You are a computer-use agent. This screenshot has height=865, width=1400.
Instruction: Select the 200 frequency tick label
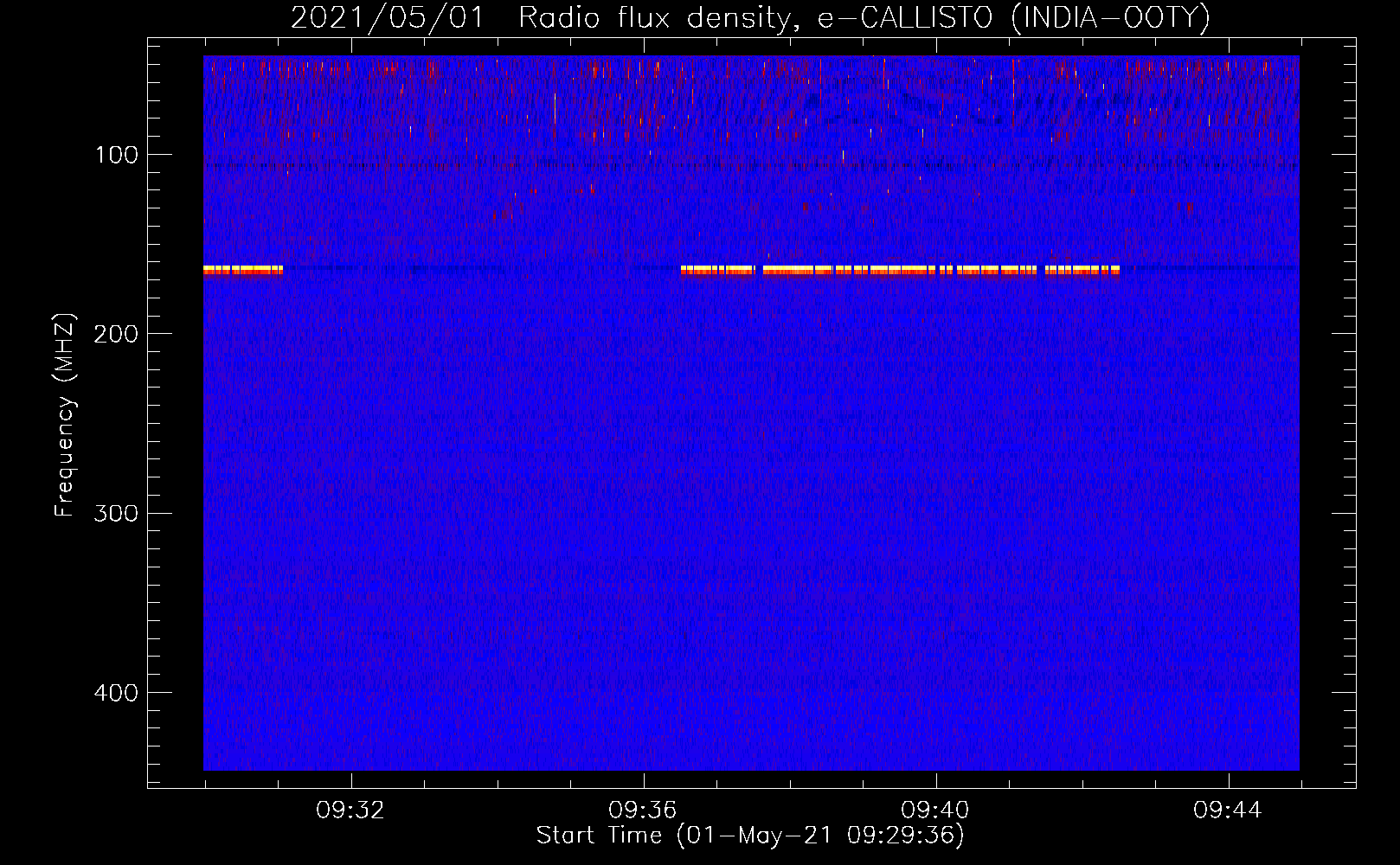117,334
